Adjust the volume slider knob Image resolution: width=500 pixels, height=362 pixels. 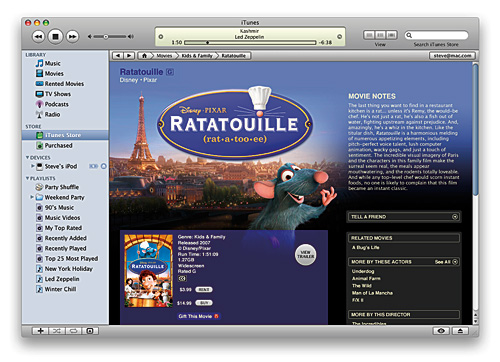click(x=106, y=37)
